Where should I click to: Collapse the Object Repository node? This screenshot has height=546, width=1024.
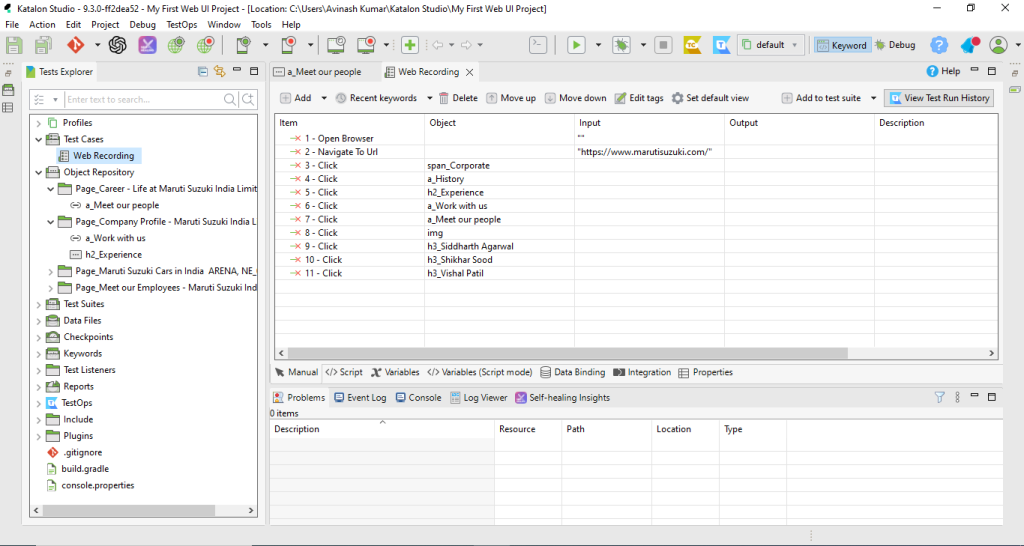(39, 172)
